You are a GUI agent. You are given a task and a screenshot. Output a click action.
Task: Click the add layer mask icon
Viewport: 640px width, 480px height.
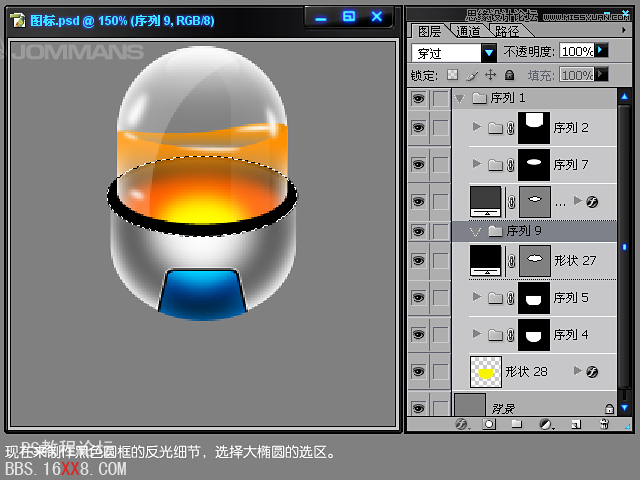tap(490, 424)
